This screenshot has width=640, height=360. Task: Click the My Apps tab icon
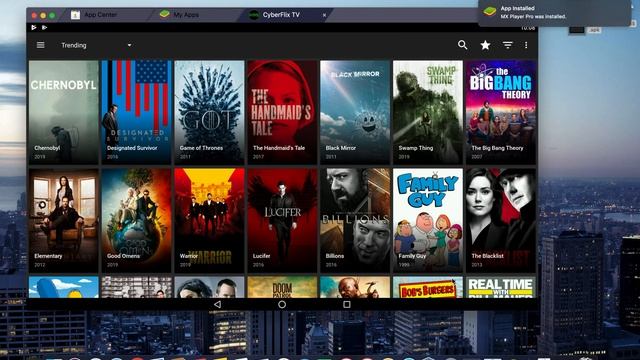(x=164, y=14)
